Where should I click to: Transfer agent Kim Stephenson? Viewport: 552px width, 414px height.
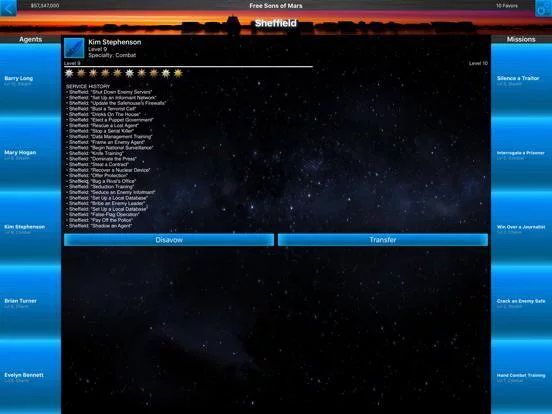click(383, 240)
